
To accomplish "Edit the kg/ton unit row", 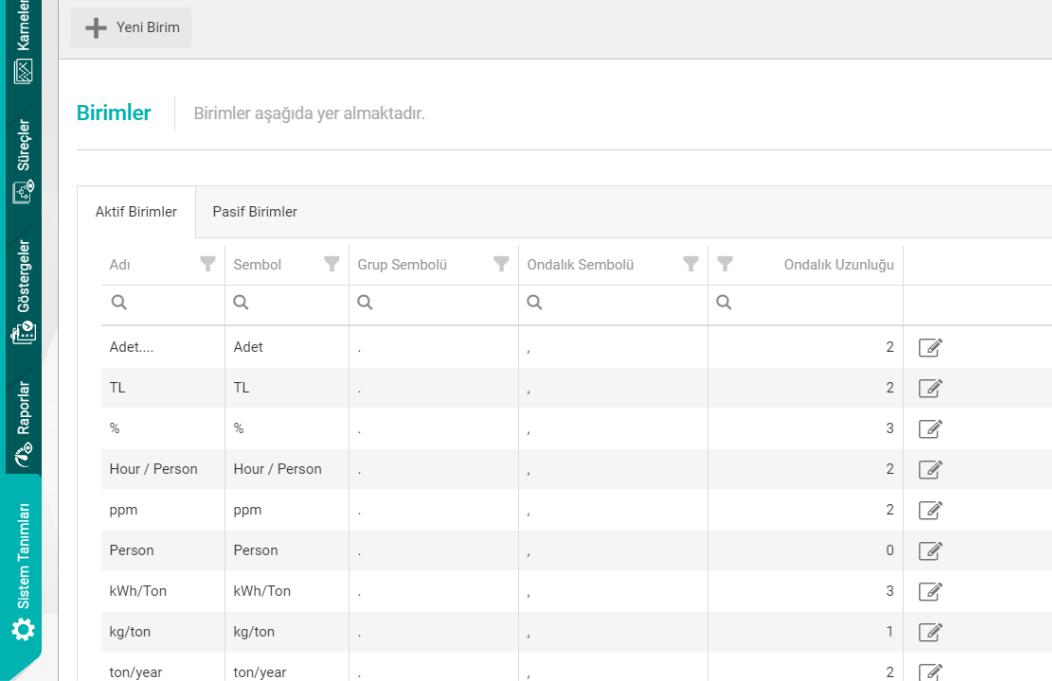I will (x=929, y=631).
